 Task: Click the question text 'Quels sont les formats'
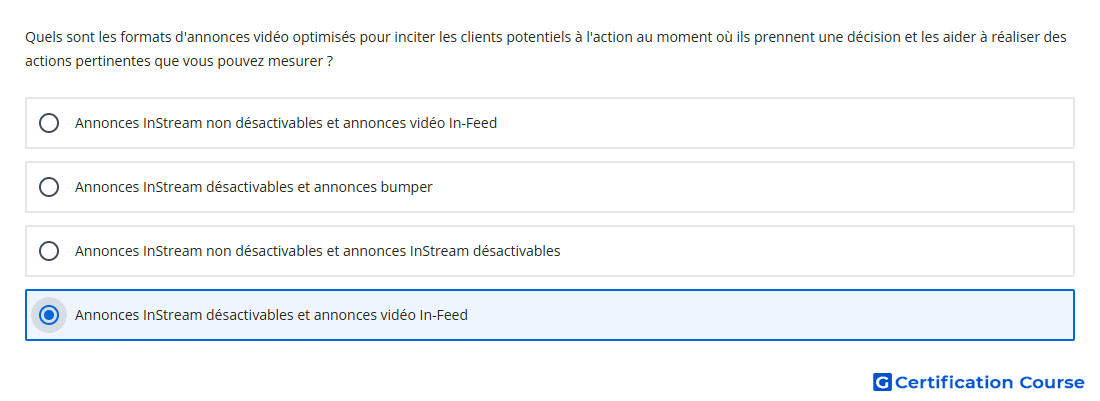(x=86, y=37)
